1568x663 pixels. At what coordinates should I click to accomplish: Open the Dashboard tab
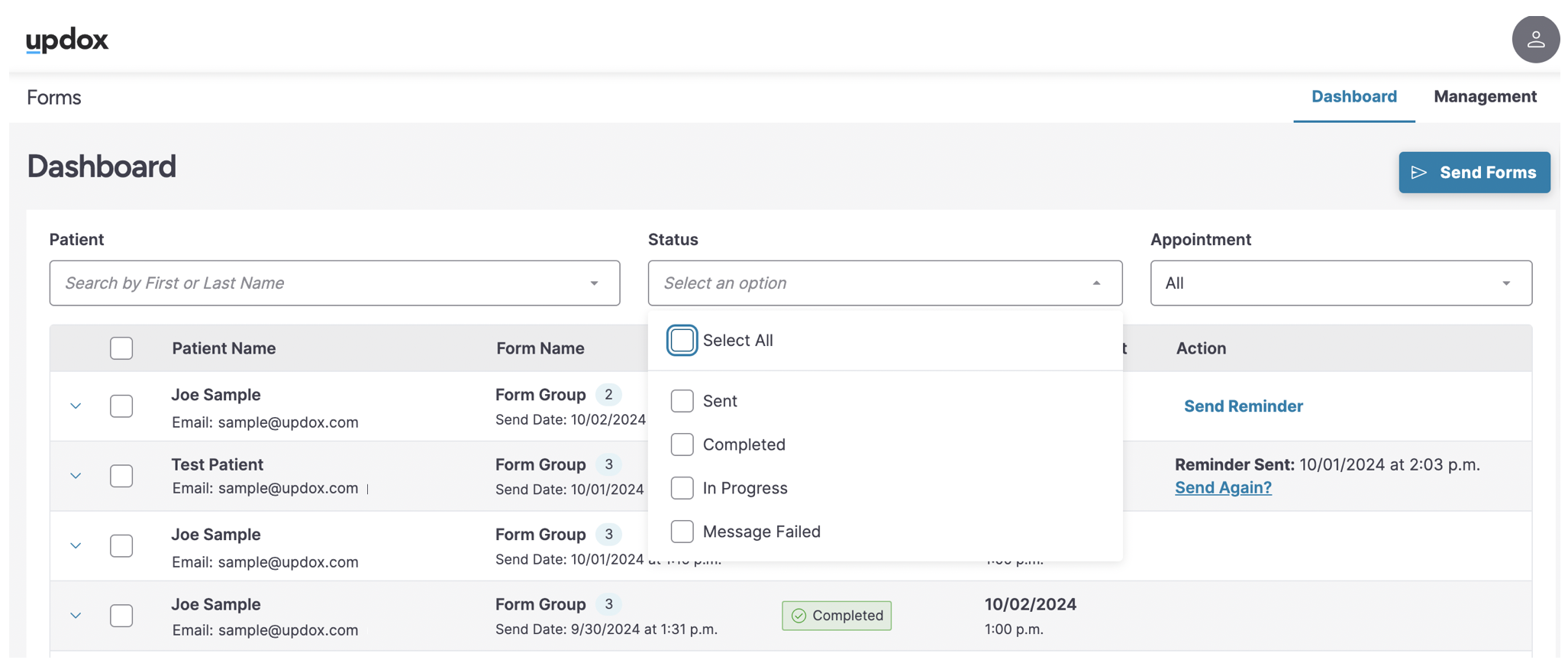pyautogui.click(x=1353, y=96)
